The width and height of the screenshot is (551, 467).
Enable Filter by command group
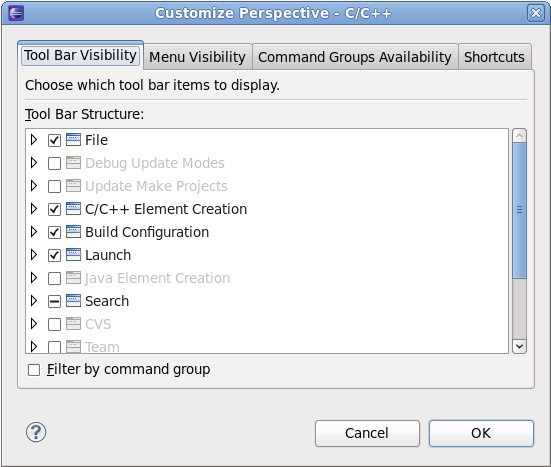click(34, 370)
